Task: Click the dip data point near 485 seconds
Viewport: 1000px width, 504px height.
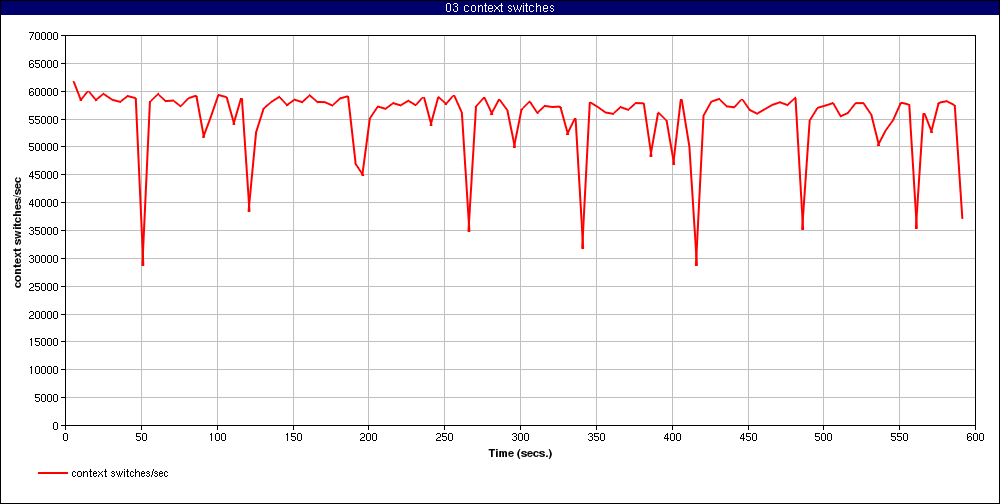Action: point(802,228)
